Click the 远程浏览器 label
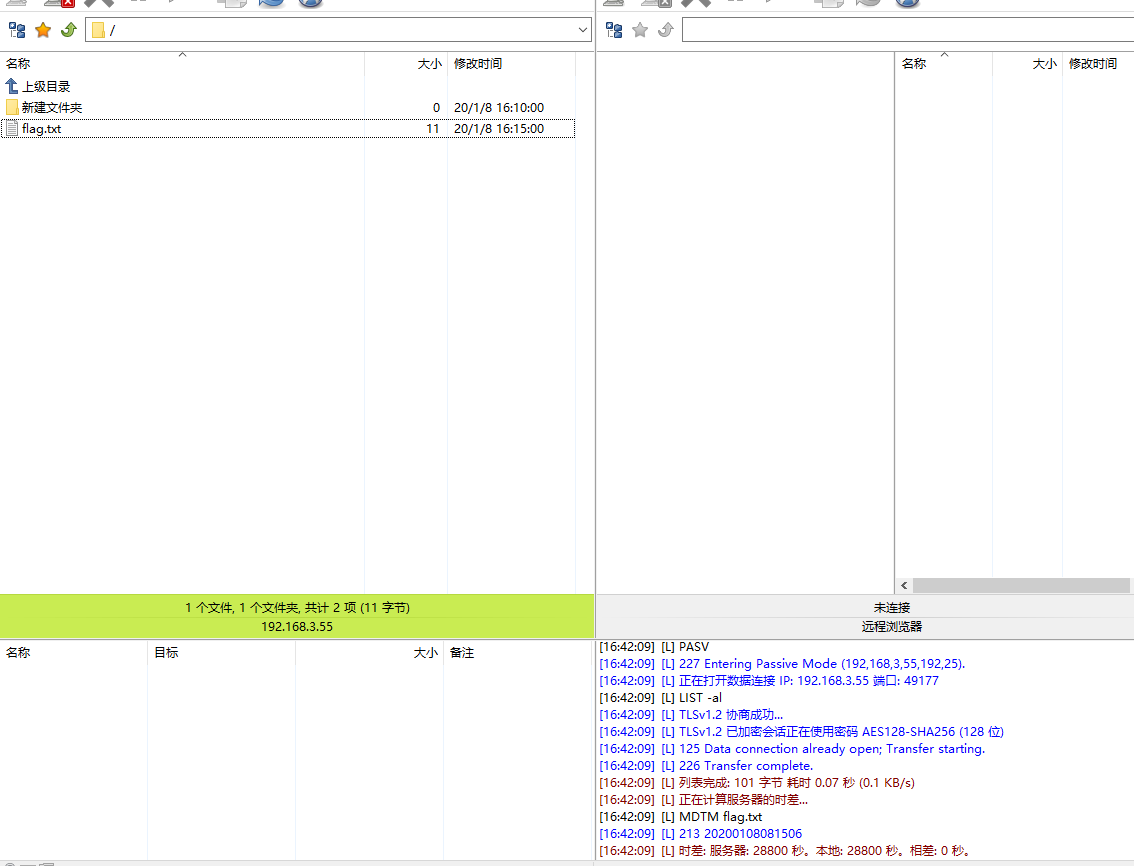This screenshot has width=1134, height=866. click(x=891, y=627)
